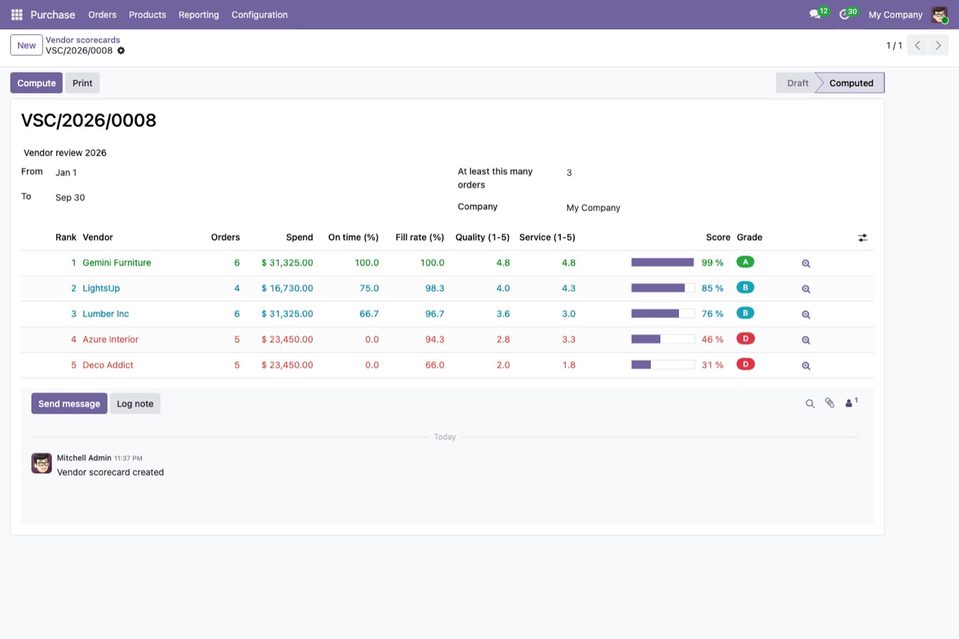Open Azure Interior detail magnifier
The width and height of the screenshot is (959, 639).
coord(806,341)
